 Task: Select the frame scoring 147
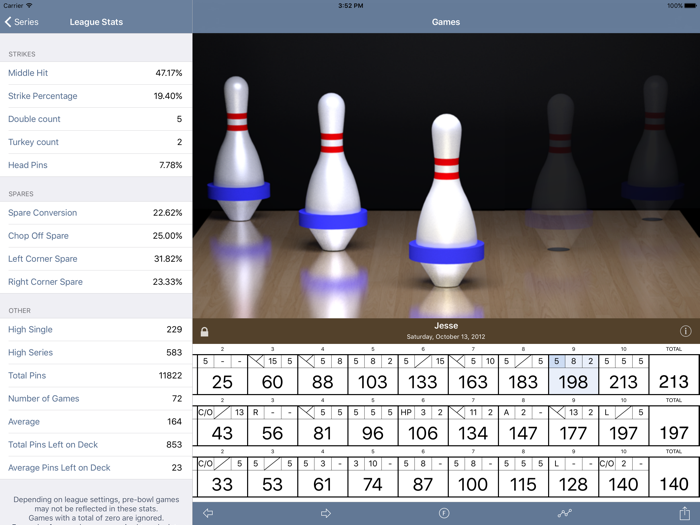point(523,426)
